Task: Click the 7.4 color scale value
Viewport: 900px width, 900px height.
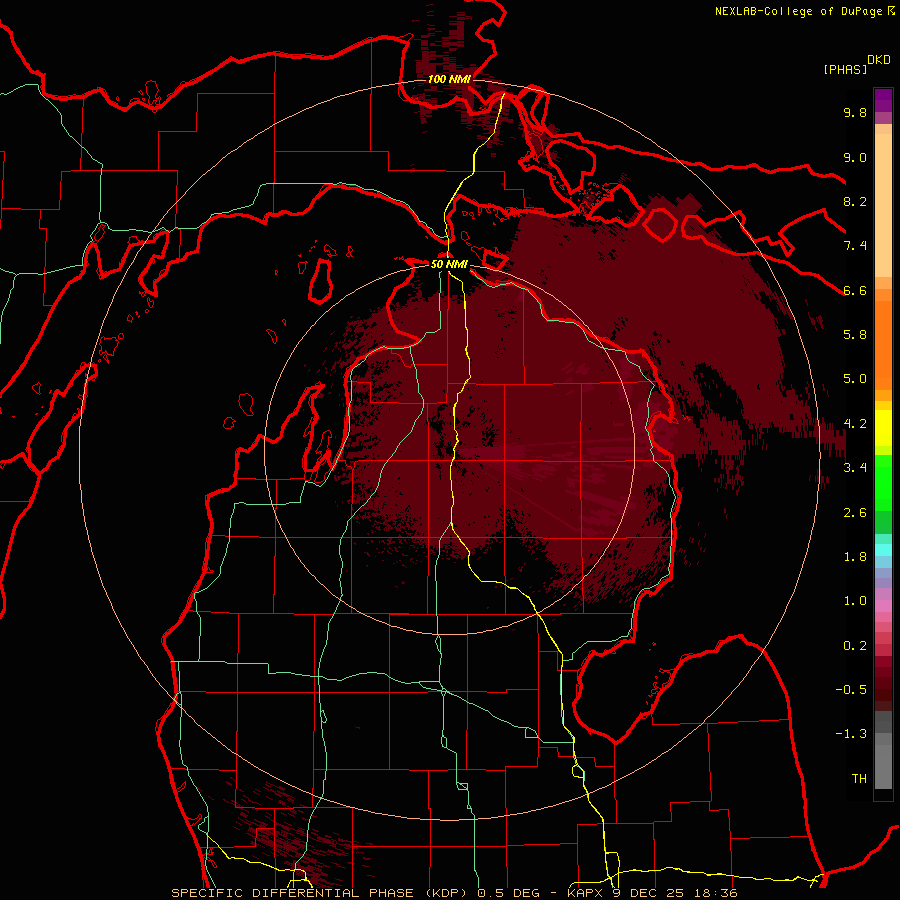Action: 855,246
